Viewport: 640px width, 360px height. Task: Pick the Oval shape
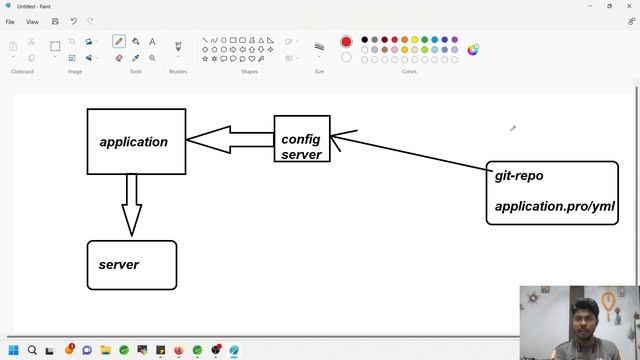(x=224, y=40)
